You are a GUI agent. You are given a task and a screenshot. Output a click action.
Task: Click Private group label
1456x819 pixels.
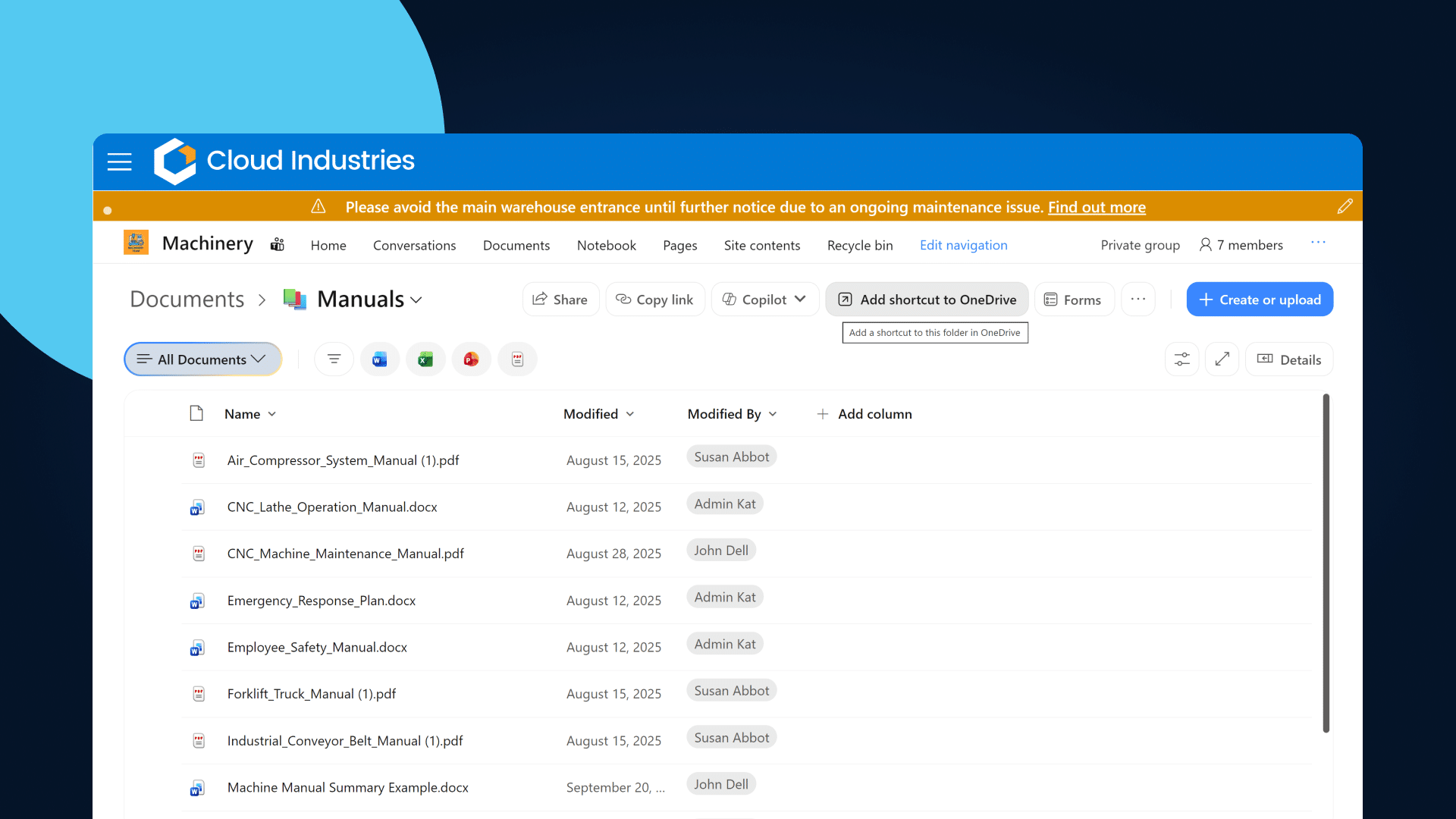pos(1141,245)
